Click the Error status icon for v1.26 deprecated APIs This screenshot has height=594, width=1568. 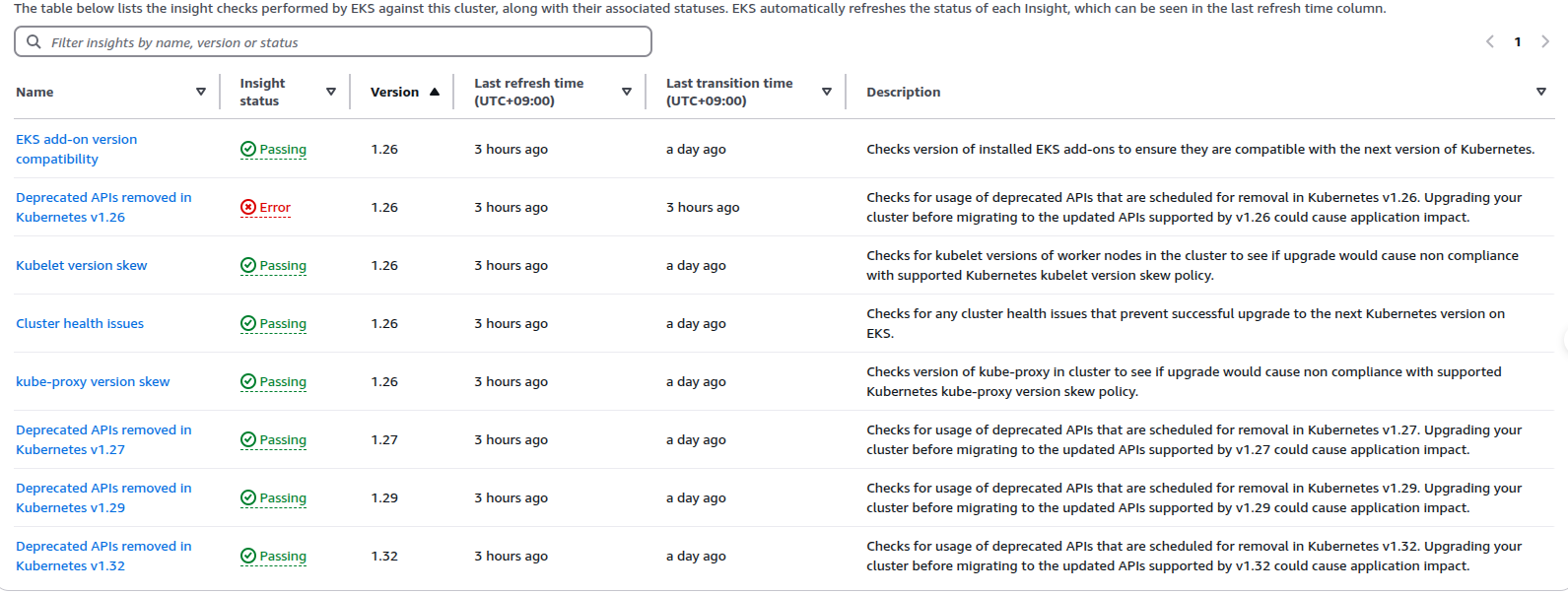tap(248, 207)
